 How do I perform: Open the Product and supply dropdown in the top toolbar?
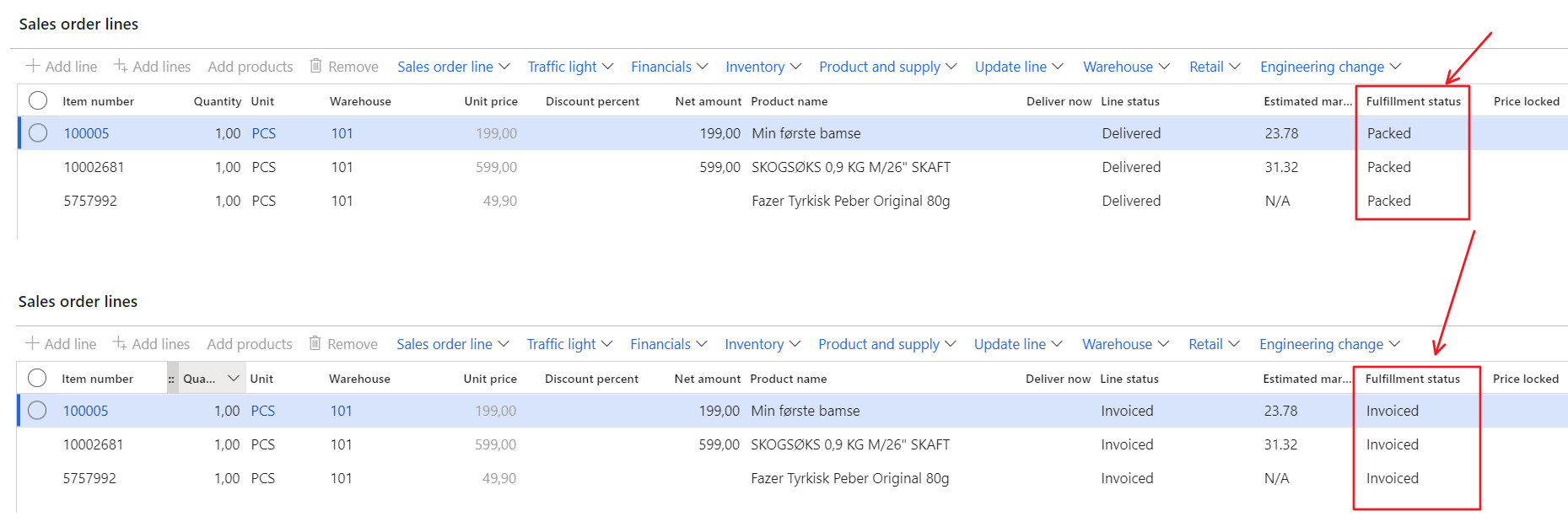[x=887, y=67]
